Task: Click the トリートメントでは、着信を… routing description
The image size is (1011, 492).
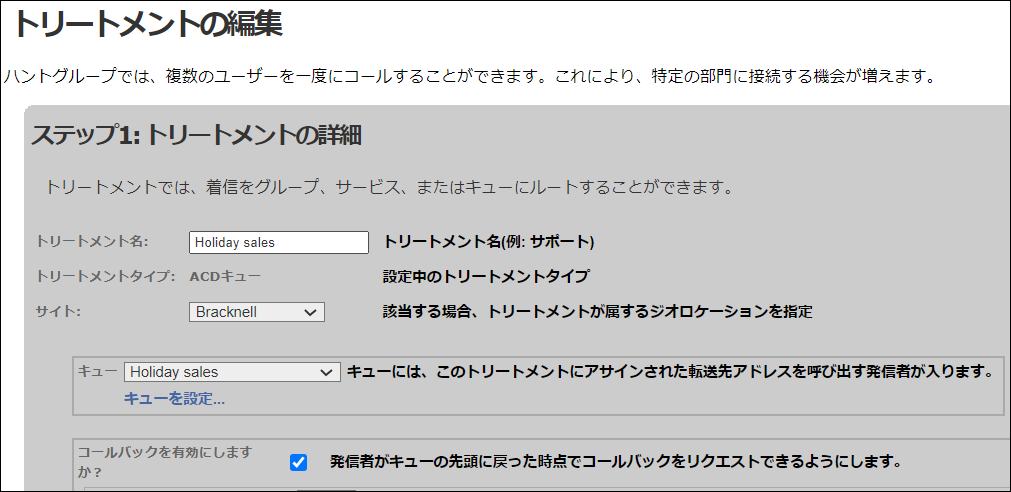Action: tap(390, 188)
